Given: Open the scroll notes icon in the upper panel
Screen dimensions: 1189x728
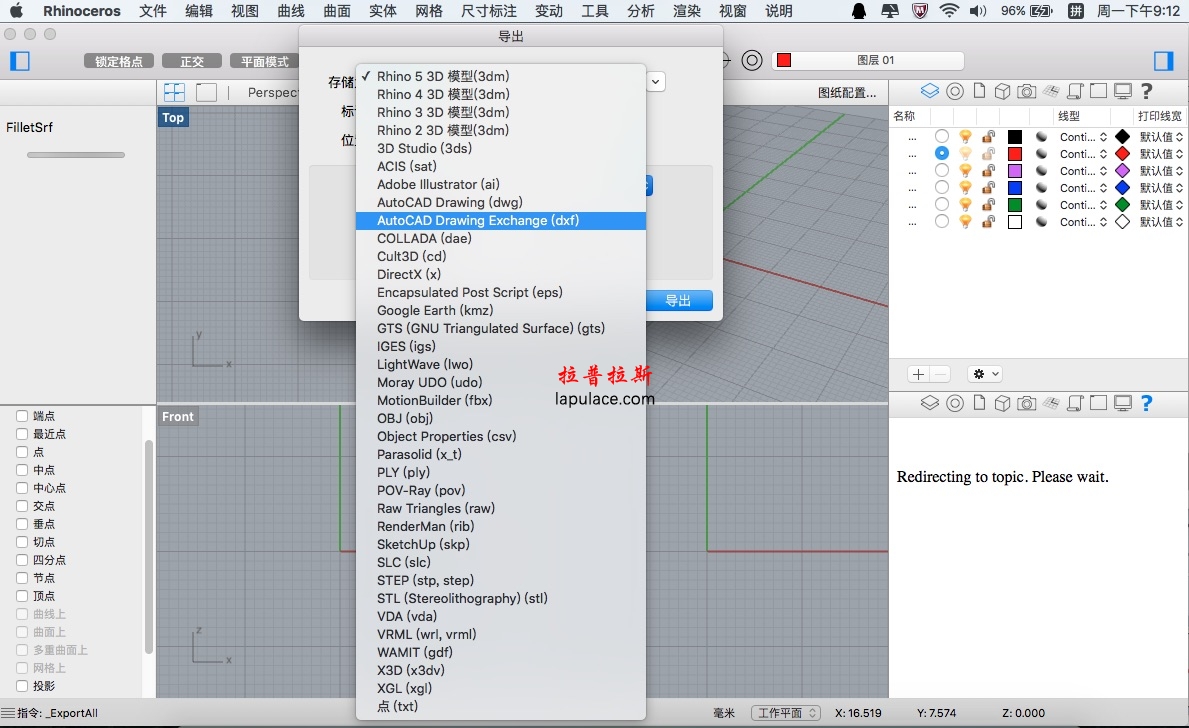Looking at the screenshot, I should coord(1074,91).
